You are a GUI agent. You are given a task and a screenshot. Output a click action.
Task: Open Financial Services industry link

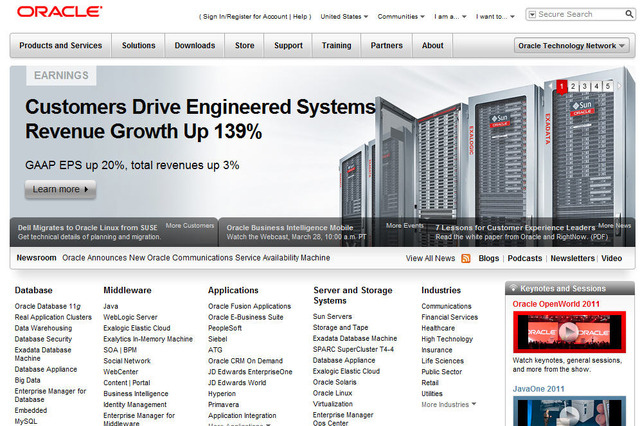tap(449, 317)
